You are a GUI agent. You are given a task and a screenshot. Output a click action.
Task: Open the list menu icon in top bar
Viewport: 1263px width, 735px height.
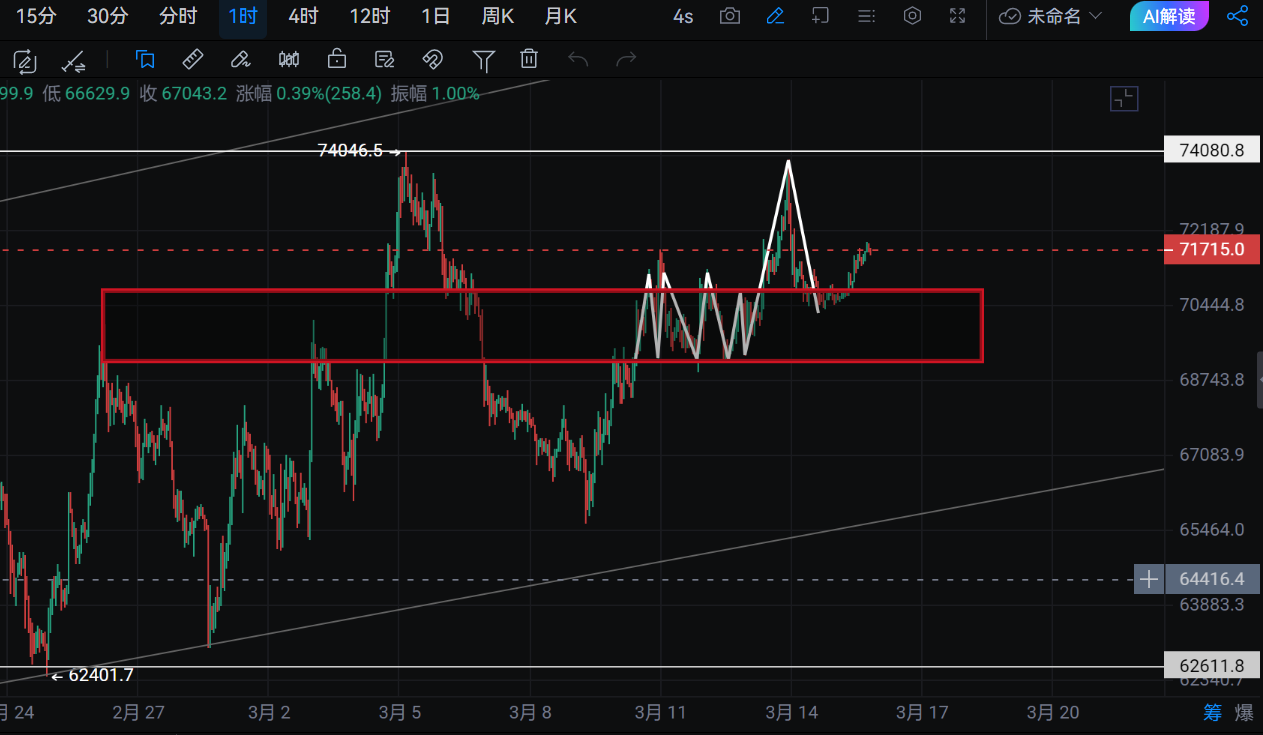click(x=866, y=16)
